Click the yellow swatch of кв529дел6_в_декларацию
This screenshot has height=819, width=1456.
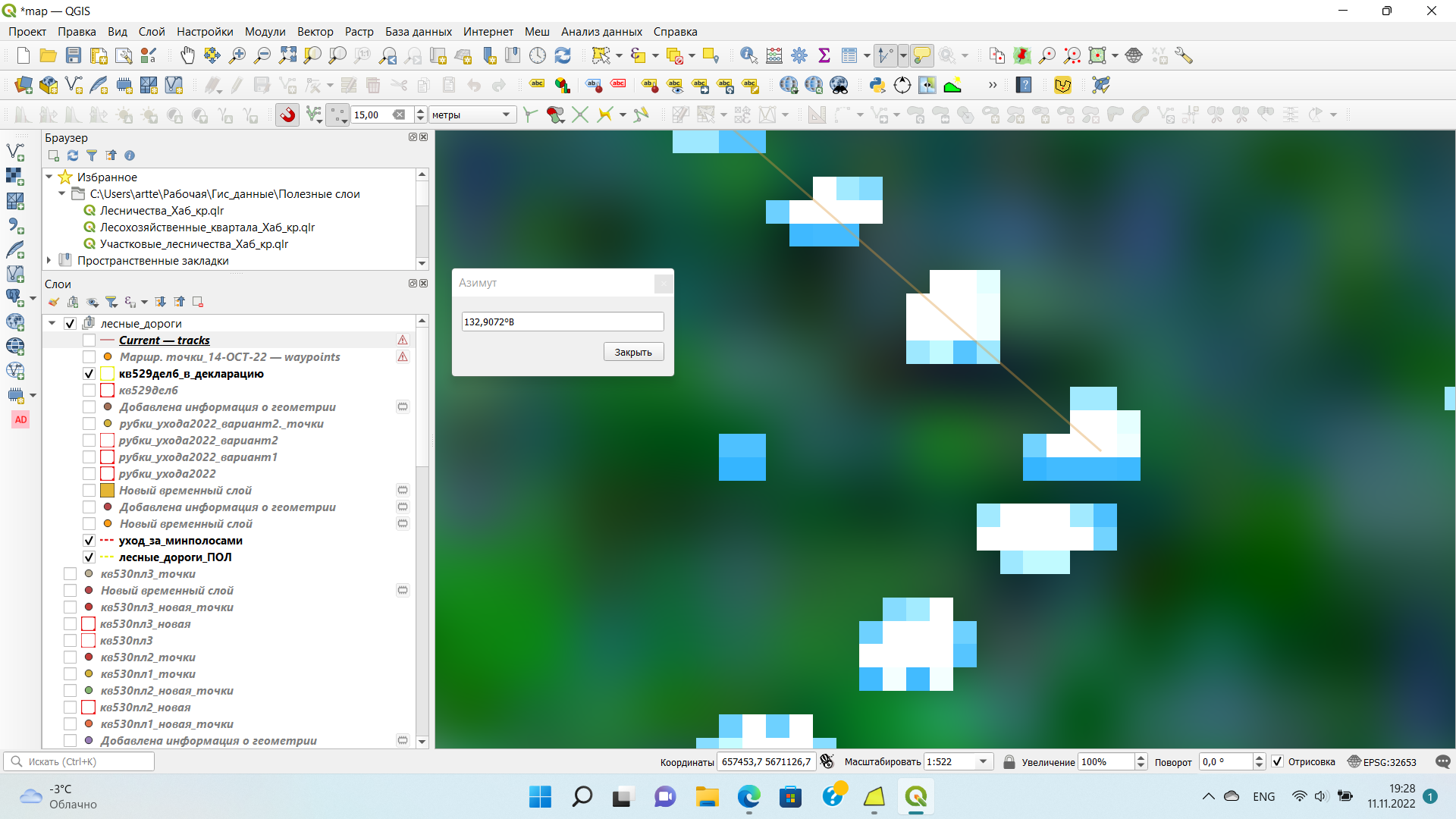click(x=107, y=374)
